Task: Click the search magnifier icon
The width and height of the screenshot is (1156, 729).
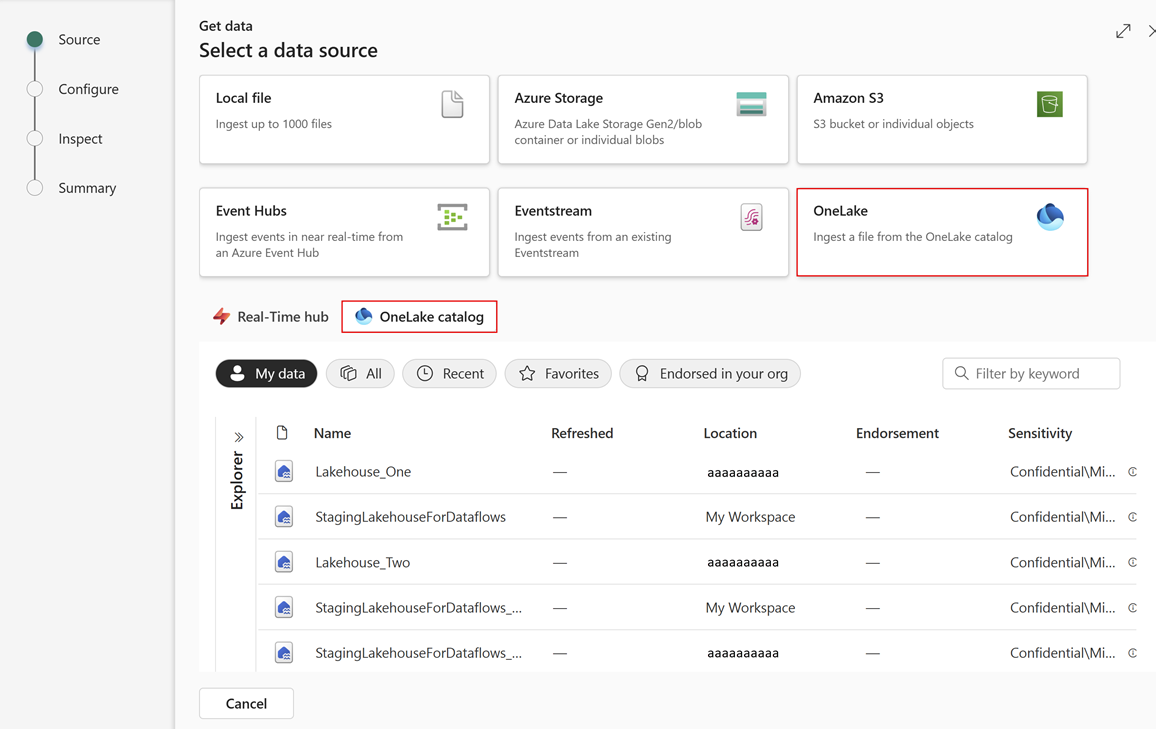Action: pos(961,373)
